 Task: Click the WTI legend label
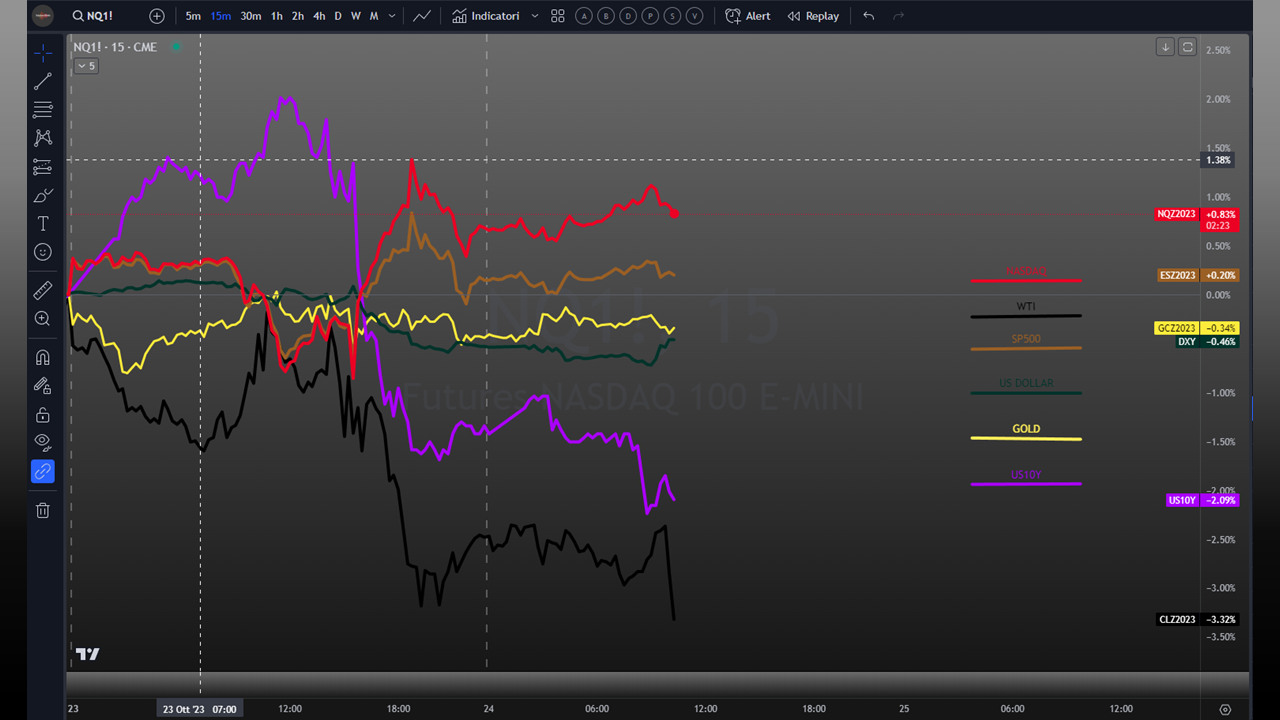pos(1026,306)
